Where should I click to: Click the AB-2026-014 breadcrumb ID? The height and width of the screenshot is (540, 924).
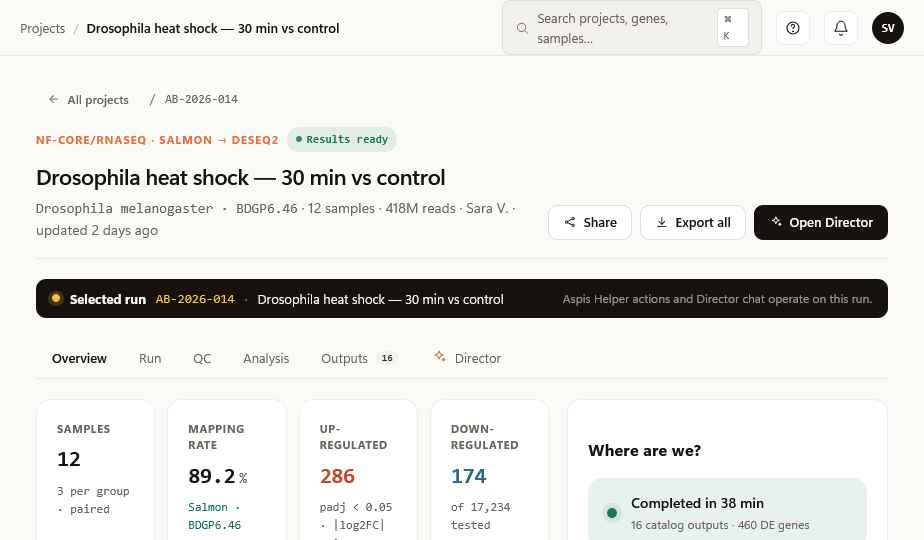pyautogui.click(x=201, y=99)
